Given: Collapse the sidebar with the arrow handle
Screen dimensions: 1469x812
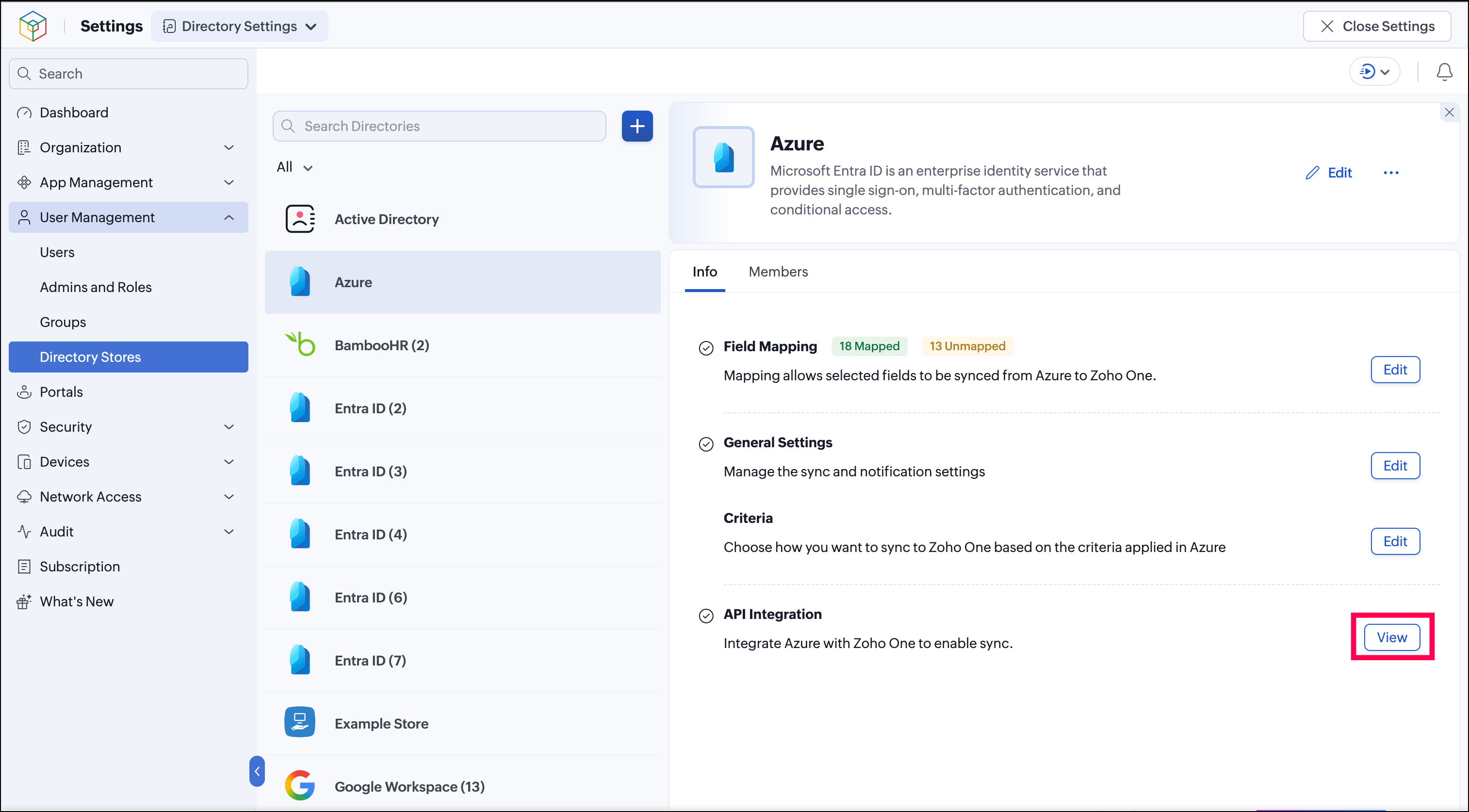Looking at the screenshot, I should point(257,771).
